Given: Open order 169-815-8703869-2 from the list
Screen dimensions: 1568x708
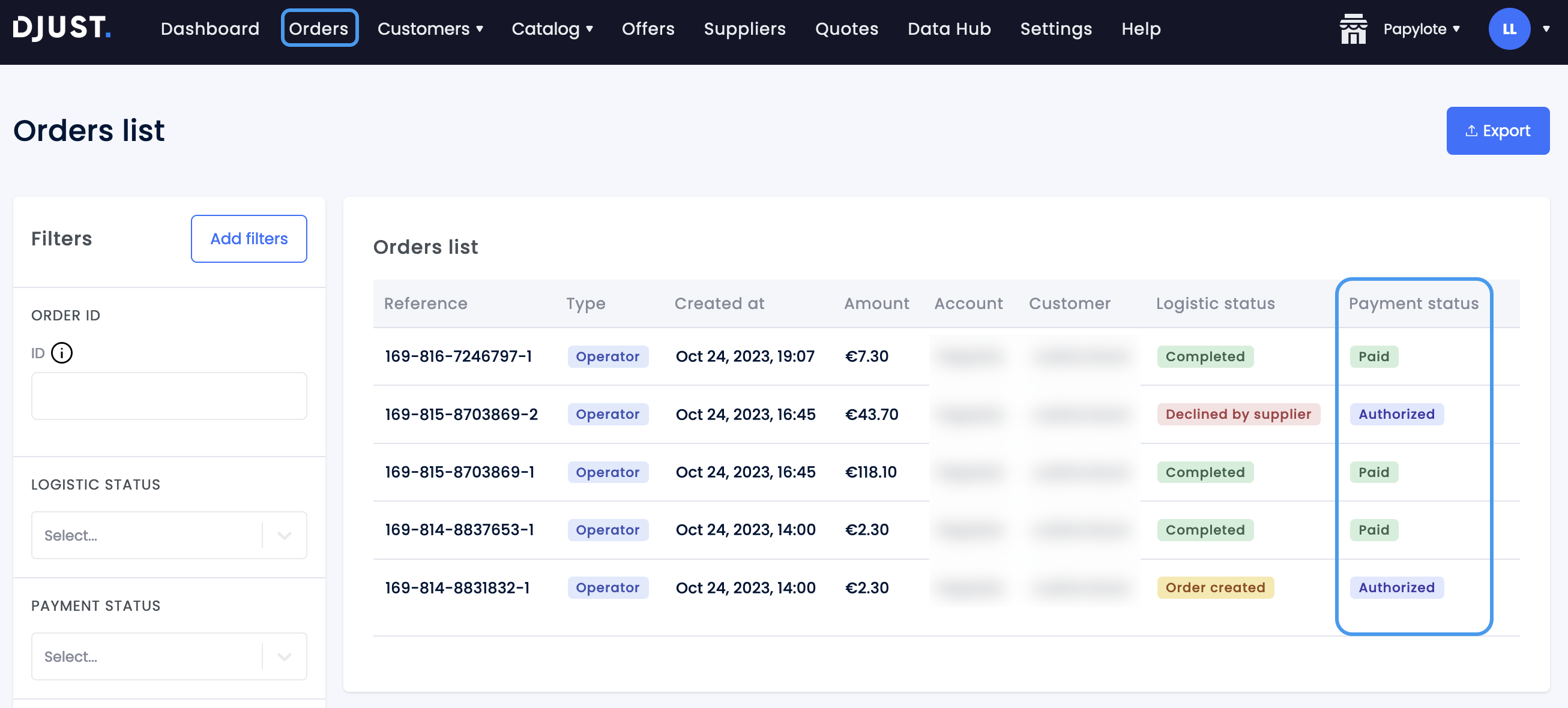Looking at the screenshot, I should pyautogui.click(x=462, y=414).
